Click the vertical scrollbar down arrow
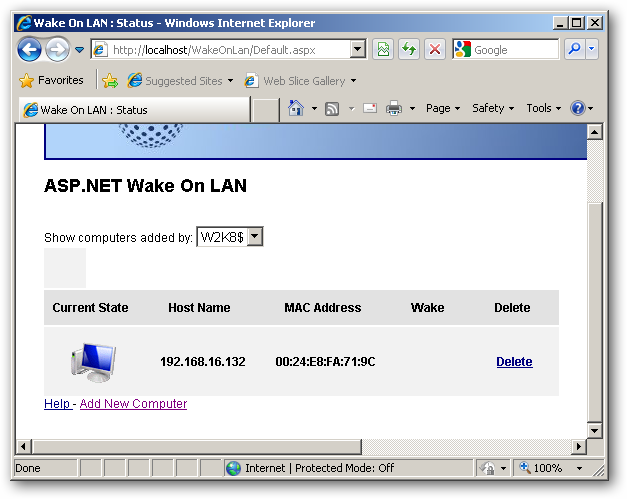 point(595,431)
